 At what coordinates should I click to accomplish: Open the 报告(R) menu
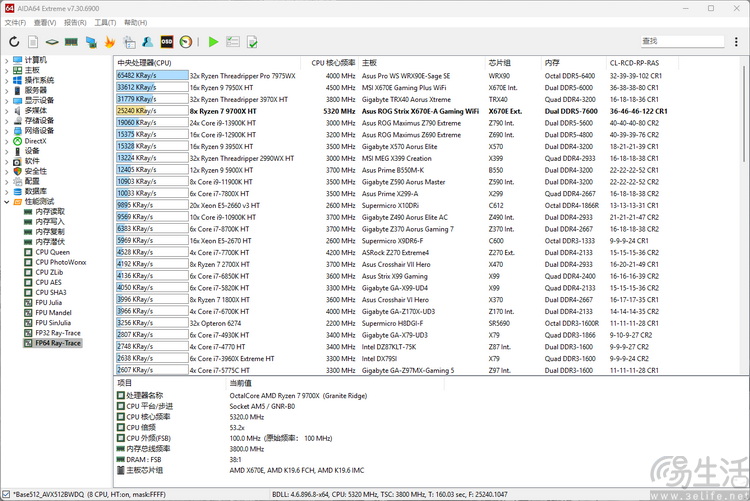[75, 22]
